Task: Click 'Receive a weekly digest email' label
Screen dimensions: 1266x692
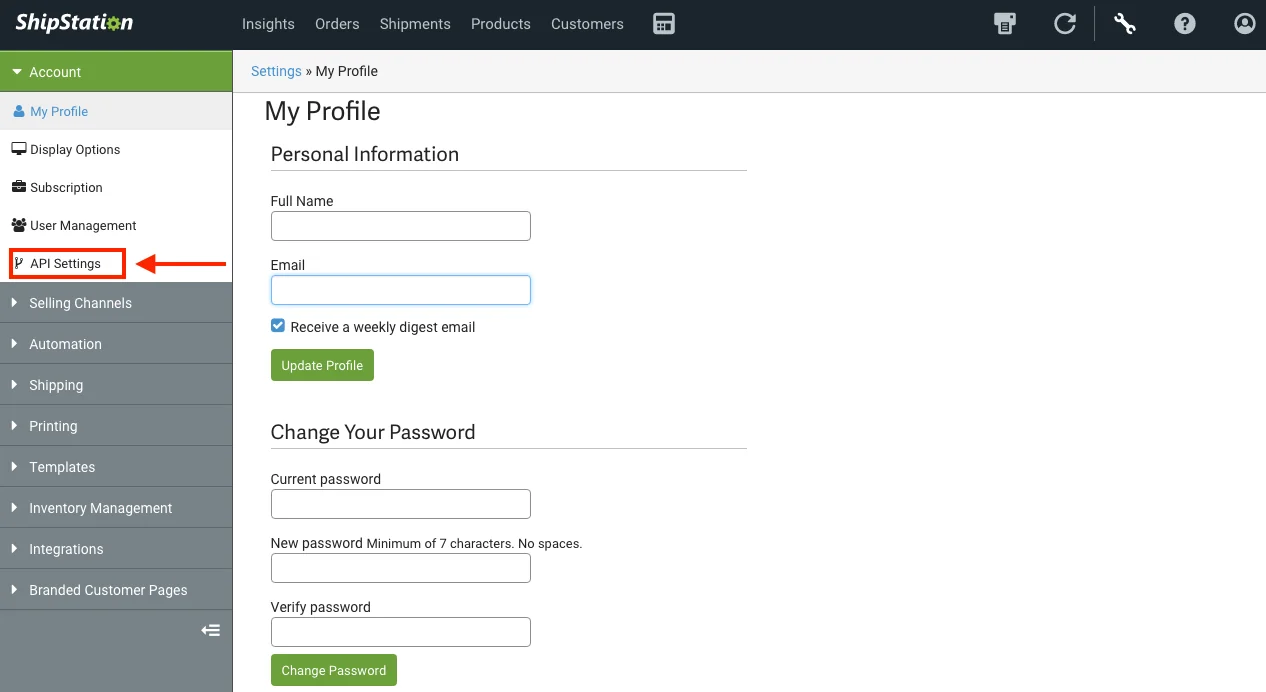Action: [x=383, y=327]
